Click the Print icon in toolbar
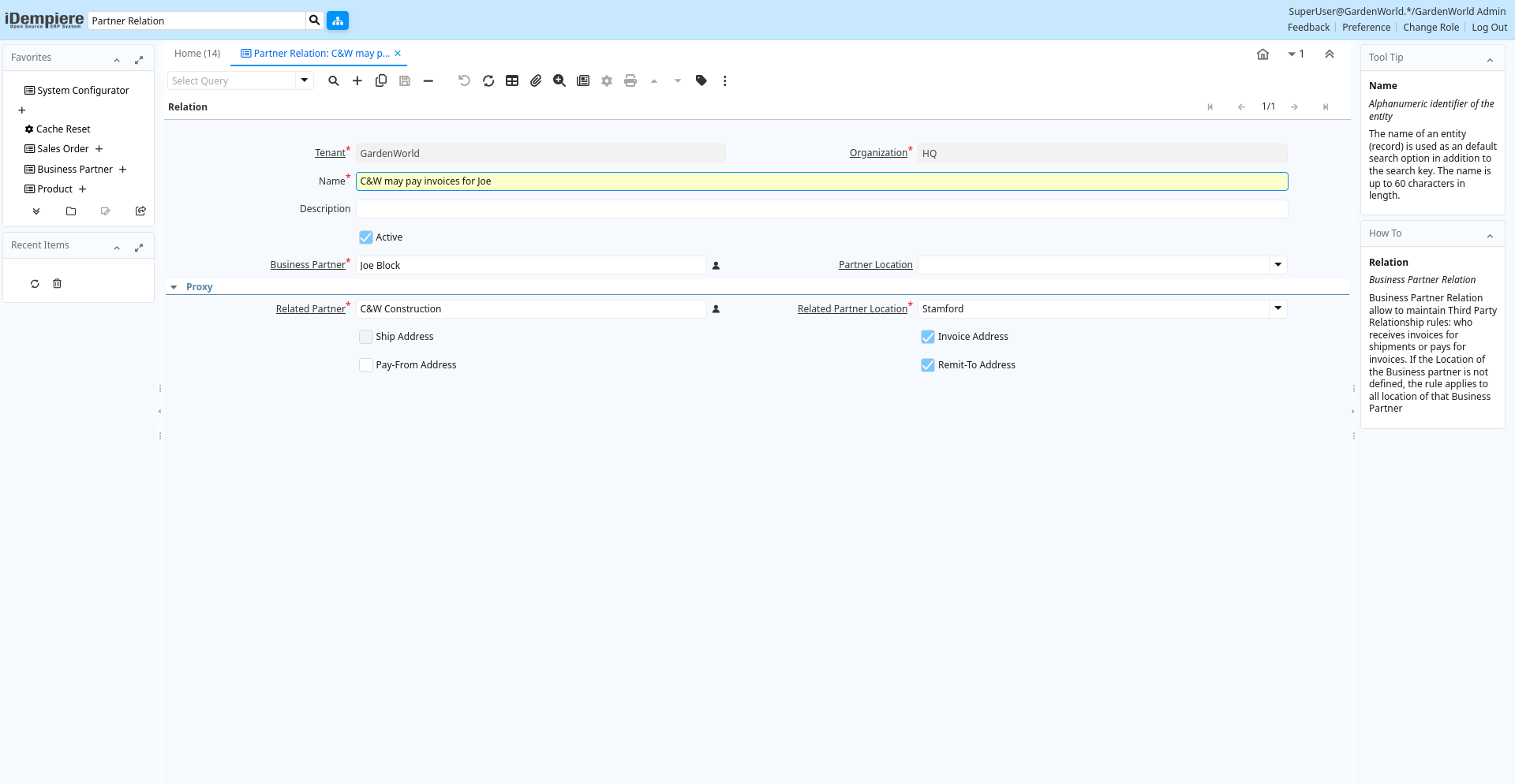This screenshot has width=1515, height=784. (630, 80)
